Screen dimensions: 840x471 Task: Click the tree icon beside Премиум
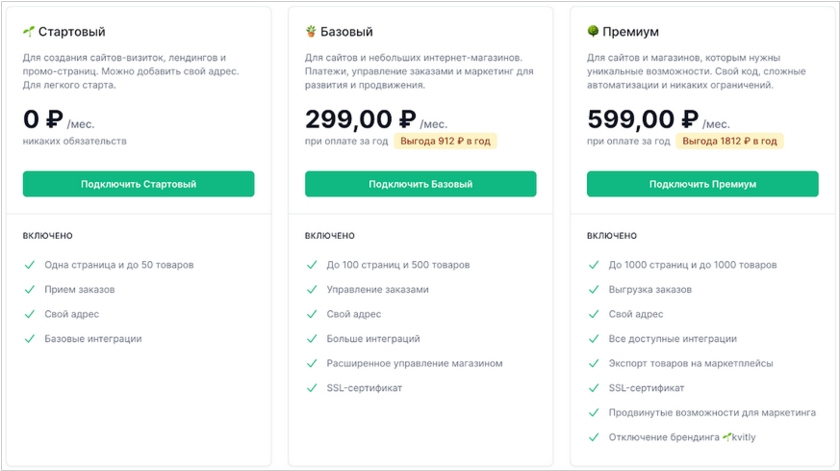point(592,32)
